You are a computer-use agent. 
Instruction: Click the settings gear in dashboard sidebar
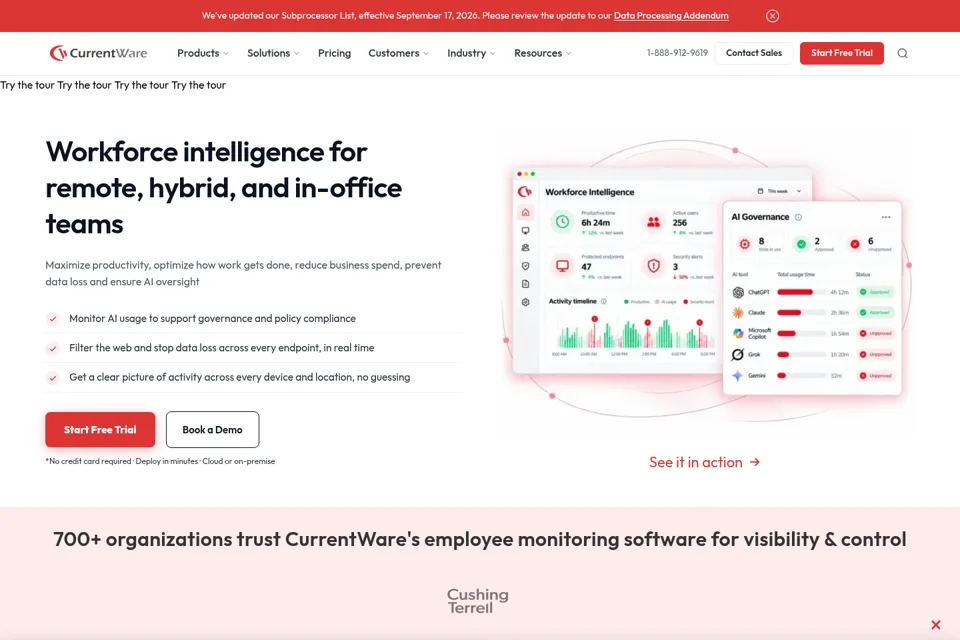(x=525, y=302)
